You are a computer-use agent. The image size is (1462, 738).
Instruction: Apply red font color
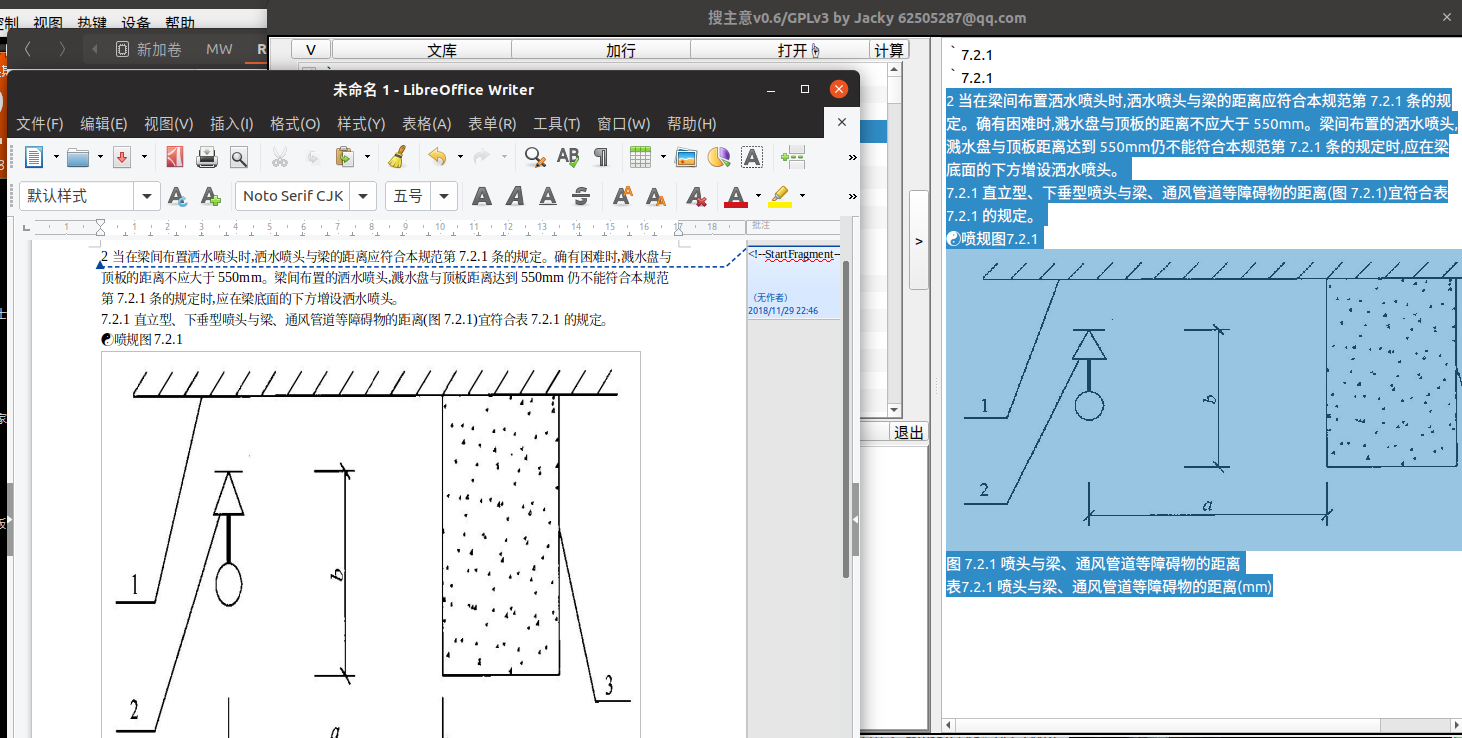[736, 196]
